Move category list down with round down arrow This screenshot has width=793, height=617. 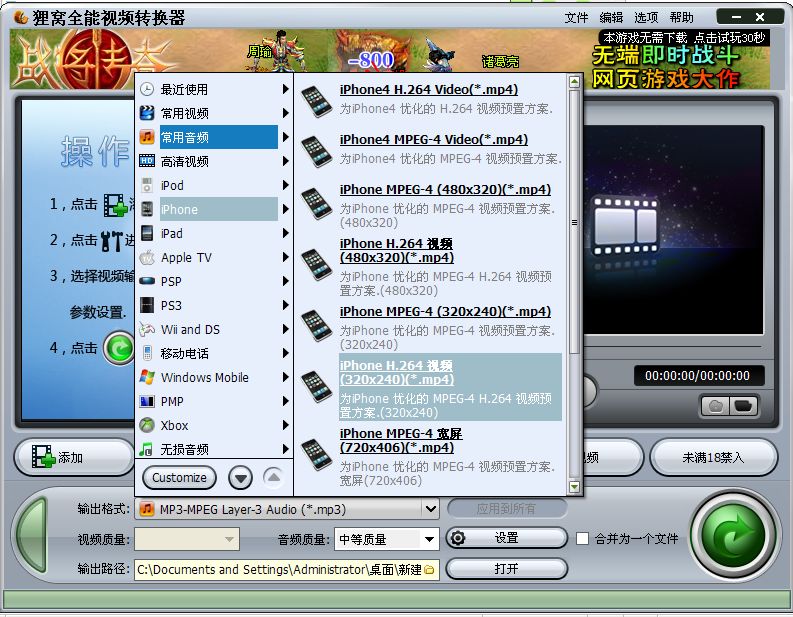[240, 478]
